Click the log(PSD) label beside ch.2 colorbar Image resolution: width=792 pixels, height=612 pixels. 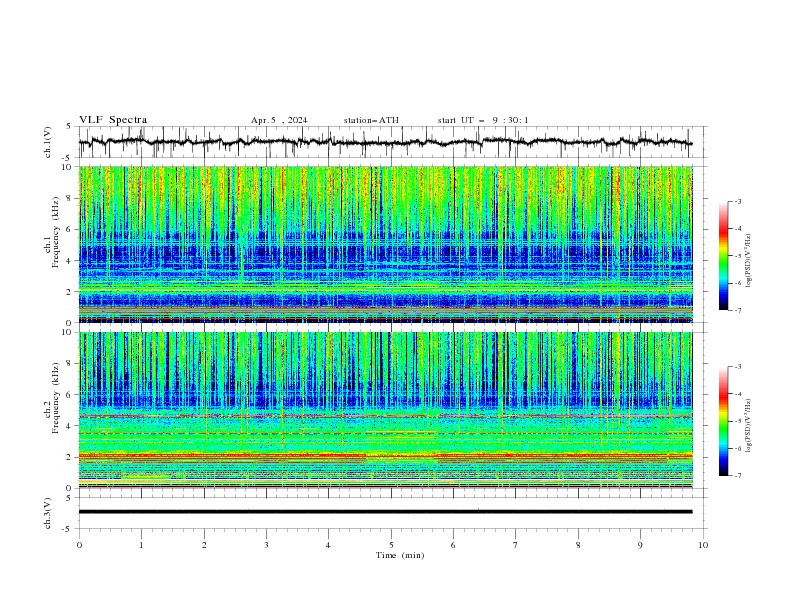[x=748, y=425]
